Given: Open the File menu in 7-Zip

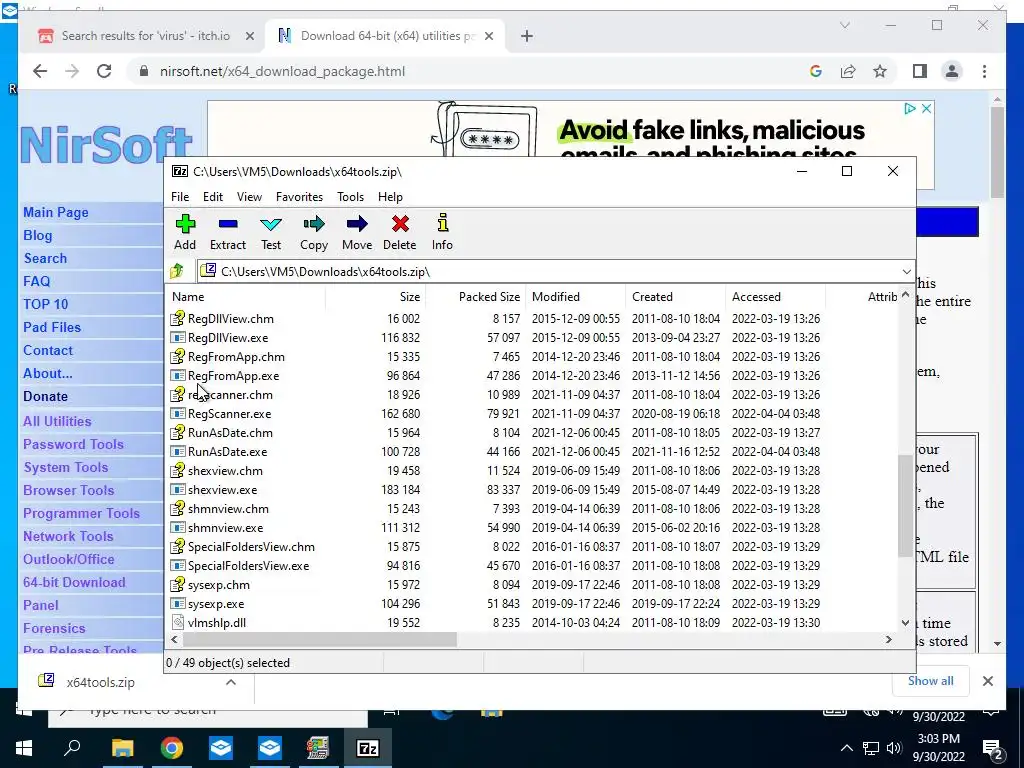Looking at the screenshot, I should [x=180, y=197].
